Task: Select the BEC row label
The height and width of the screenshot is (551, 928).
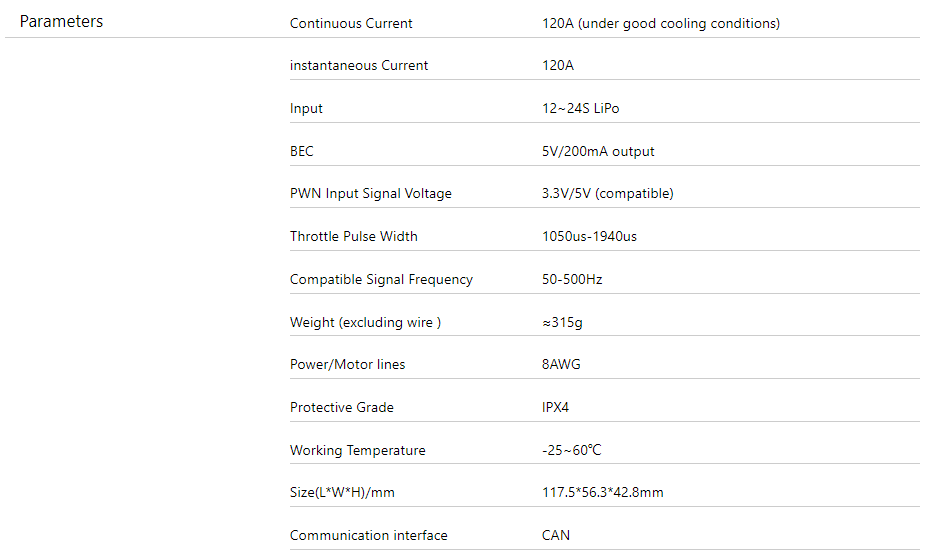Action: tap(302, 151)
